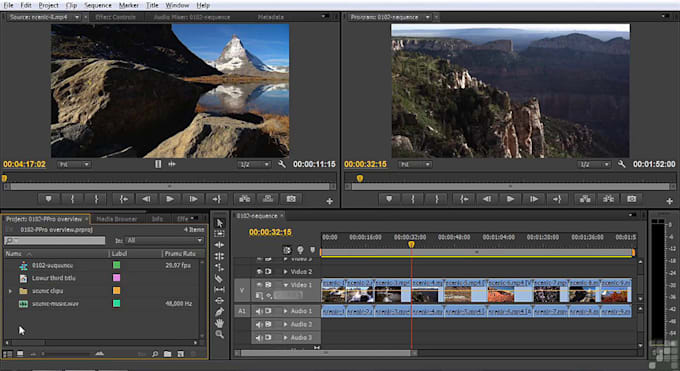
Task: Toggle sync lock on Video 2 track
Action: (268, 272)
